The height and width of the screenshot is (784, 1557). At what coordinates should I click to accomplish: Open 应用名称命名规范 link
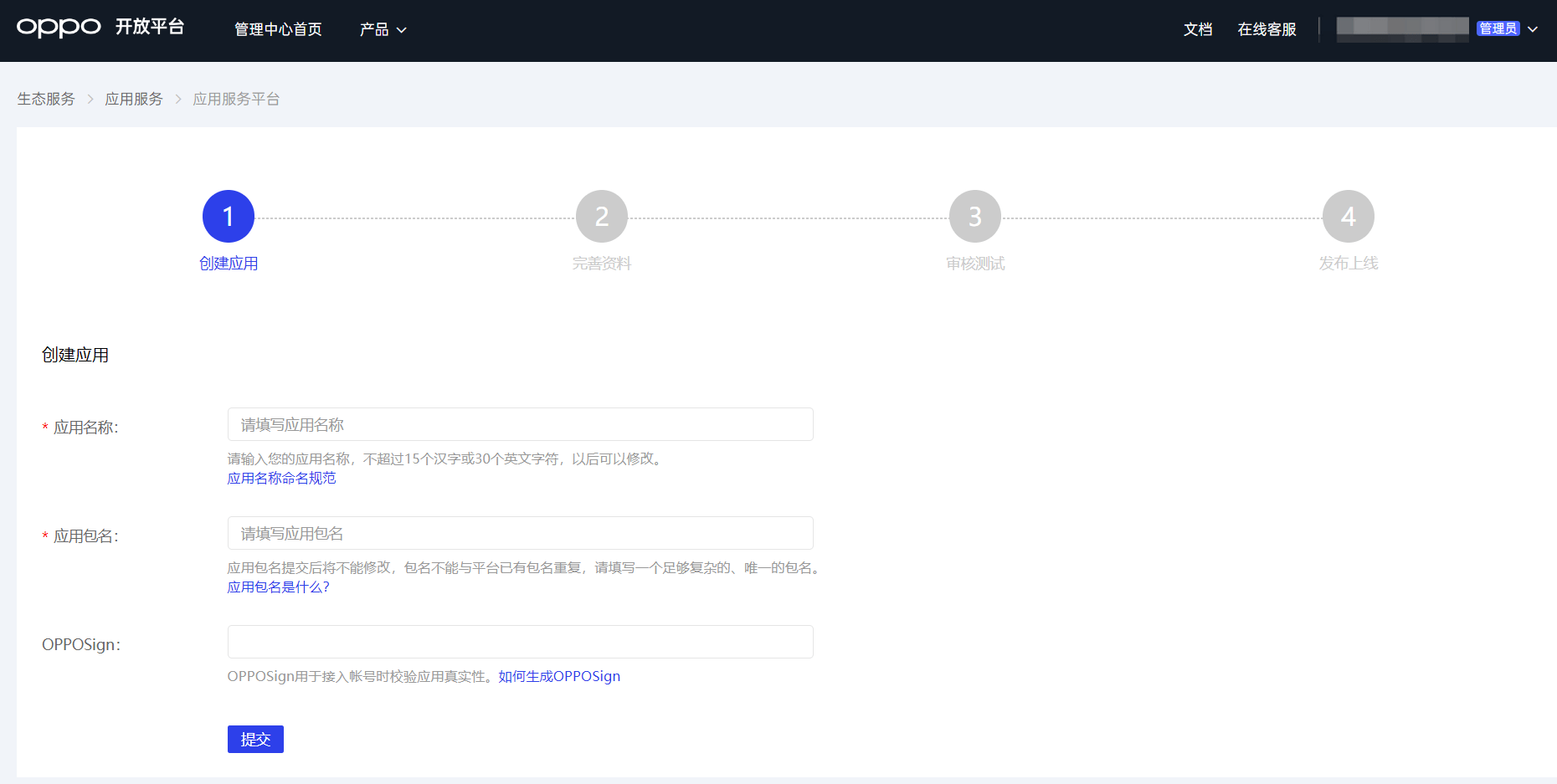pos(281,478)
